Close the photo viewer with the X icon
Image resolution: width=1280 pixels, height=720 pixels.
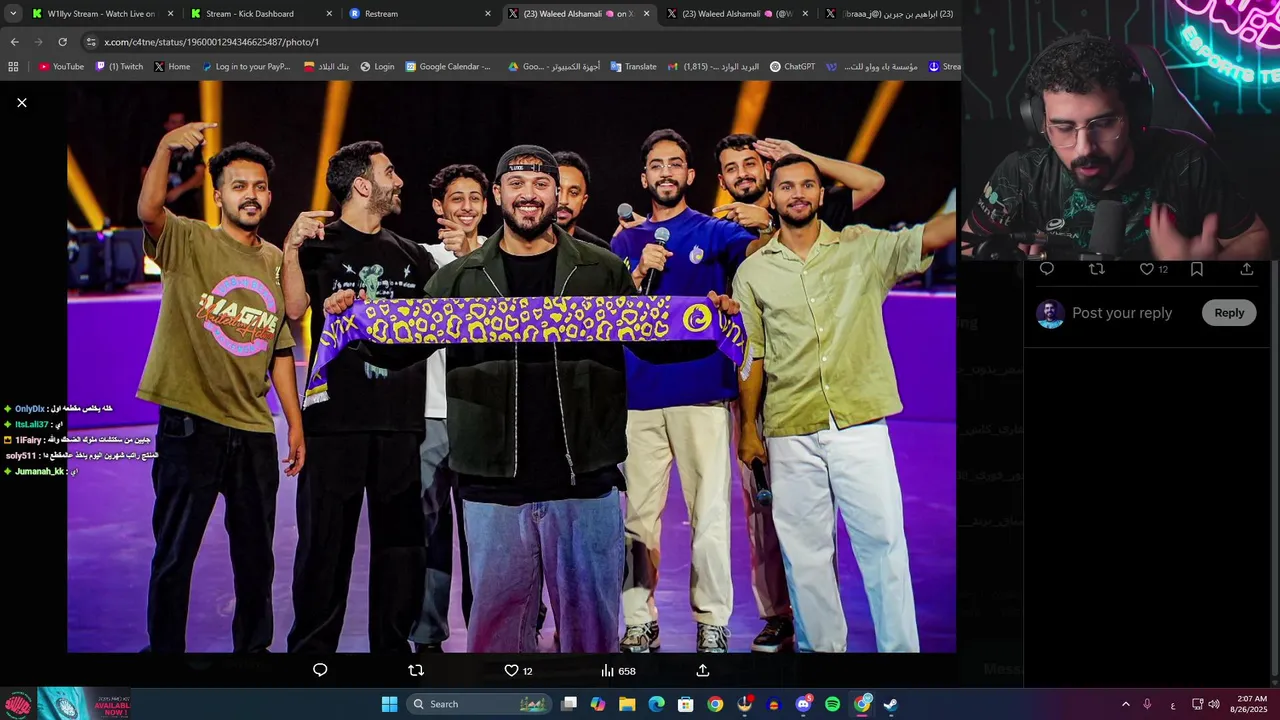pos(22,103)
